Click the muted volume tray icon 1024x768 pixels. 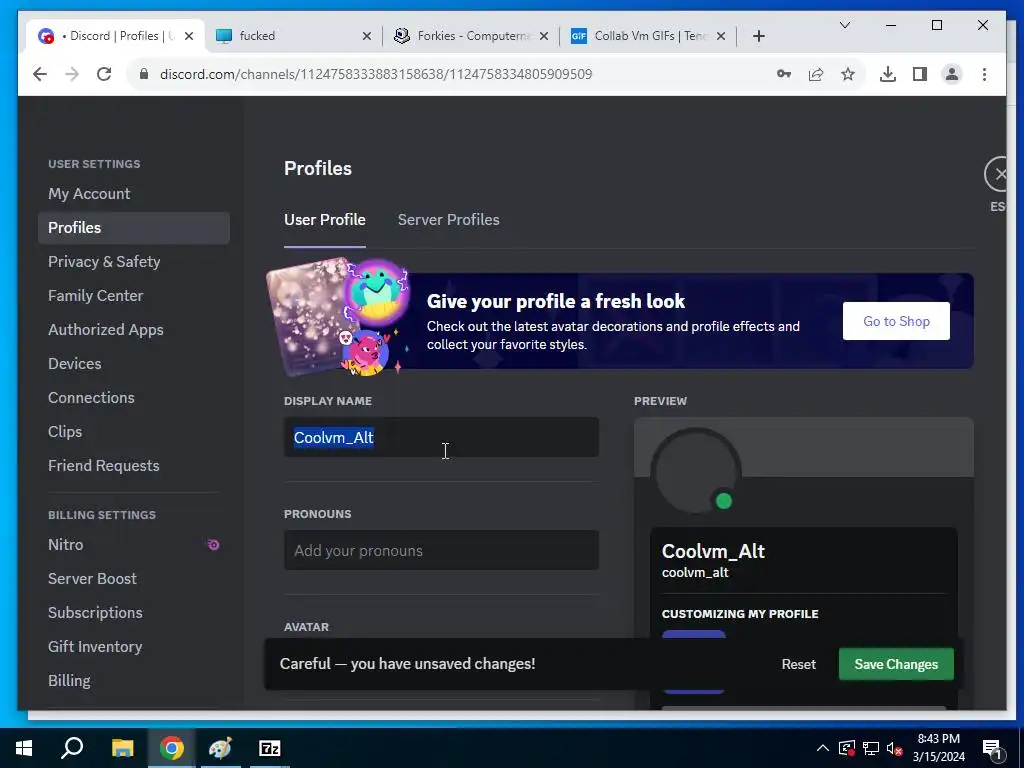tap(895, 748)
